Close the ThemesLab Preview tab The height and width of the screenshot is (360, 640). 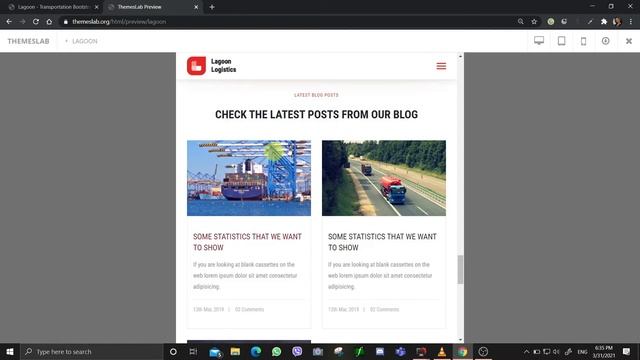[196, 7]
